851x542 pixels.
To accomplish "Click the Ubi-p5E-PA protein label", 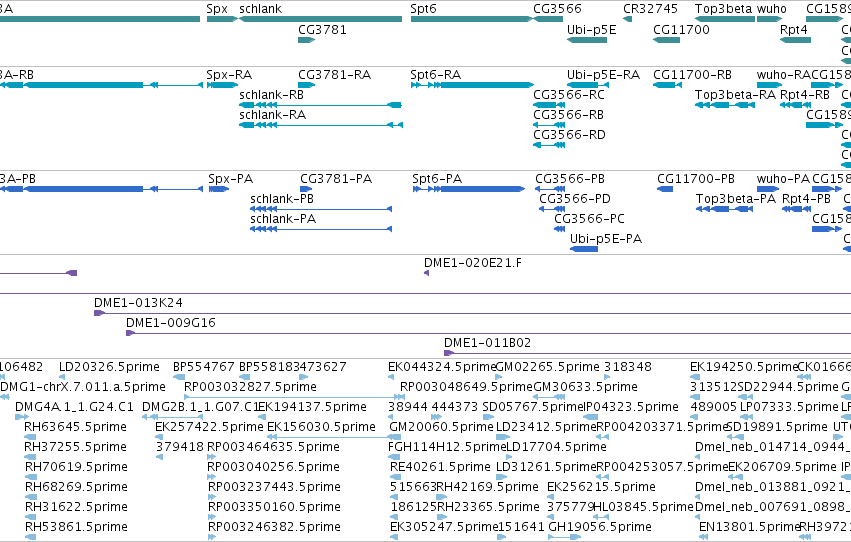I will pyautogui.click(x=606, y=239).
